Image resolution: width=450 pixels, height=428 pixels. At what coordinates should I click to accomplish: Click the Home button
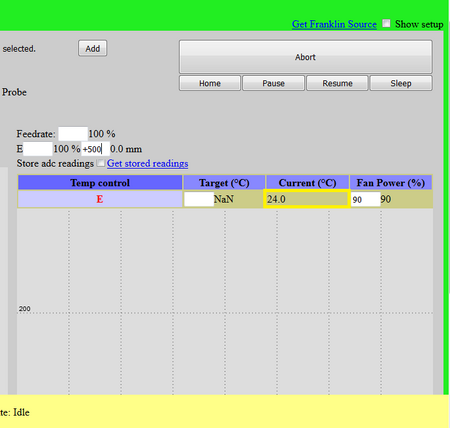[210, 83]
